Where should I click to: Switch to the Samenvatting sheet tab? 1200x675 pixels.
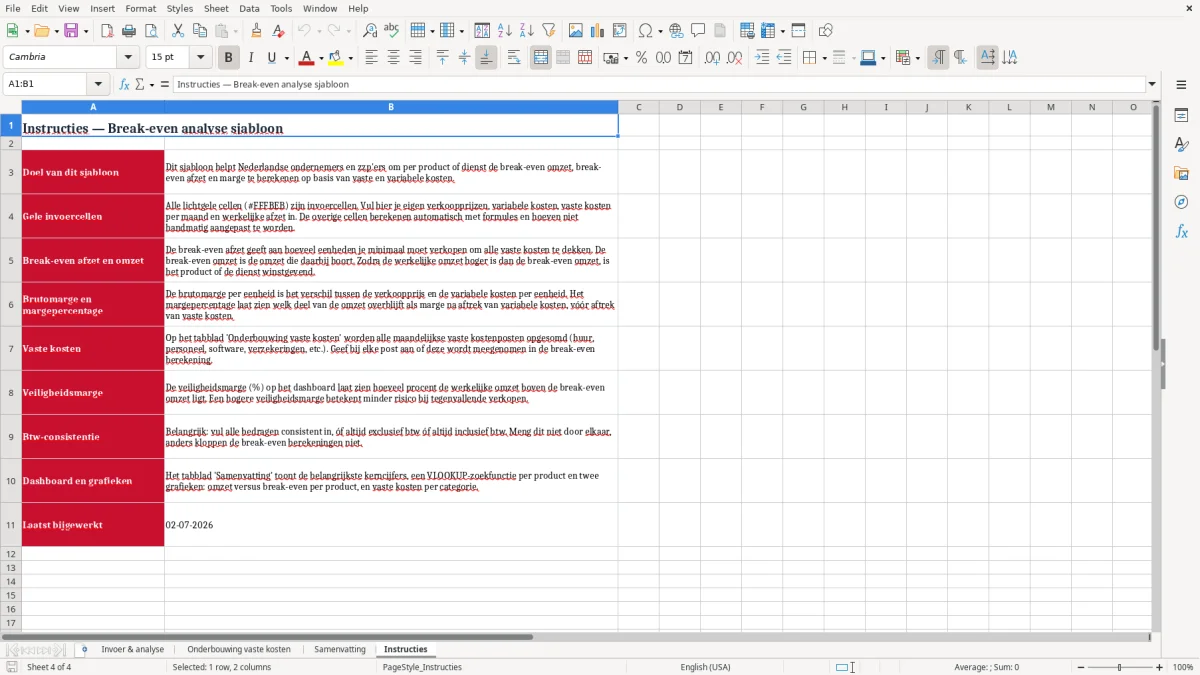[x=340, y=650]
